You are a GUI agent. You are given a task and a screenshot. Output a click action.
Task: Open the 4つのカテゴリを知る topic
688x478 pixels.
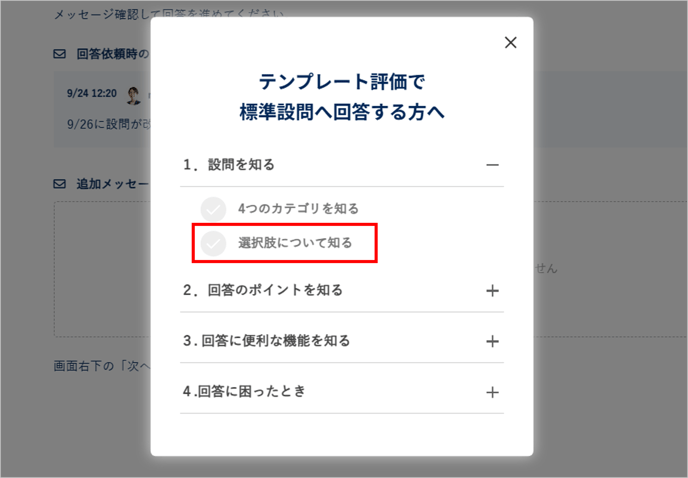[x=298, y=209]
